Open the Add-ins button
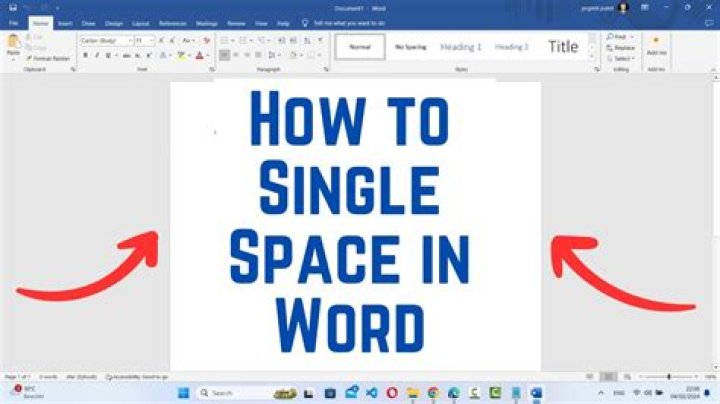This screenshot has height=404, width=720. [x=656, y=44]
